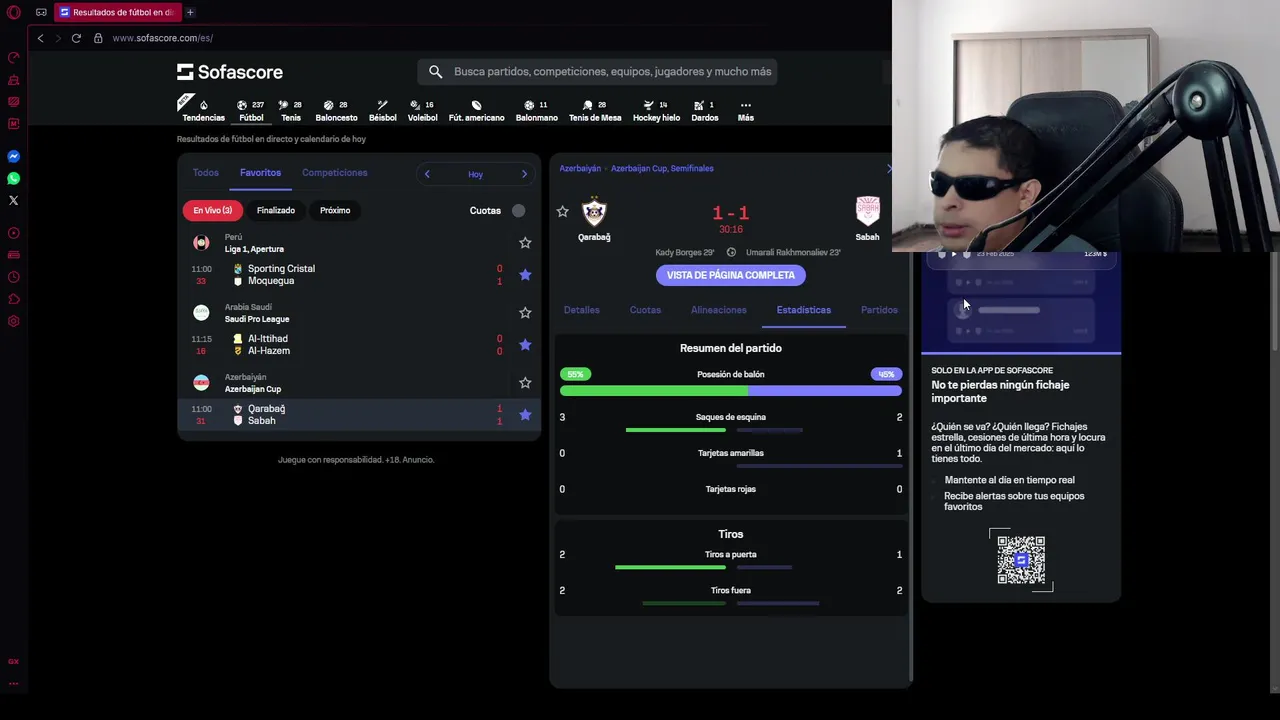
Task: Open the Extensions cube icon in sidebar
Action: point(13,299)
